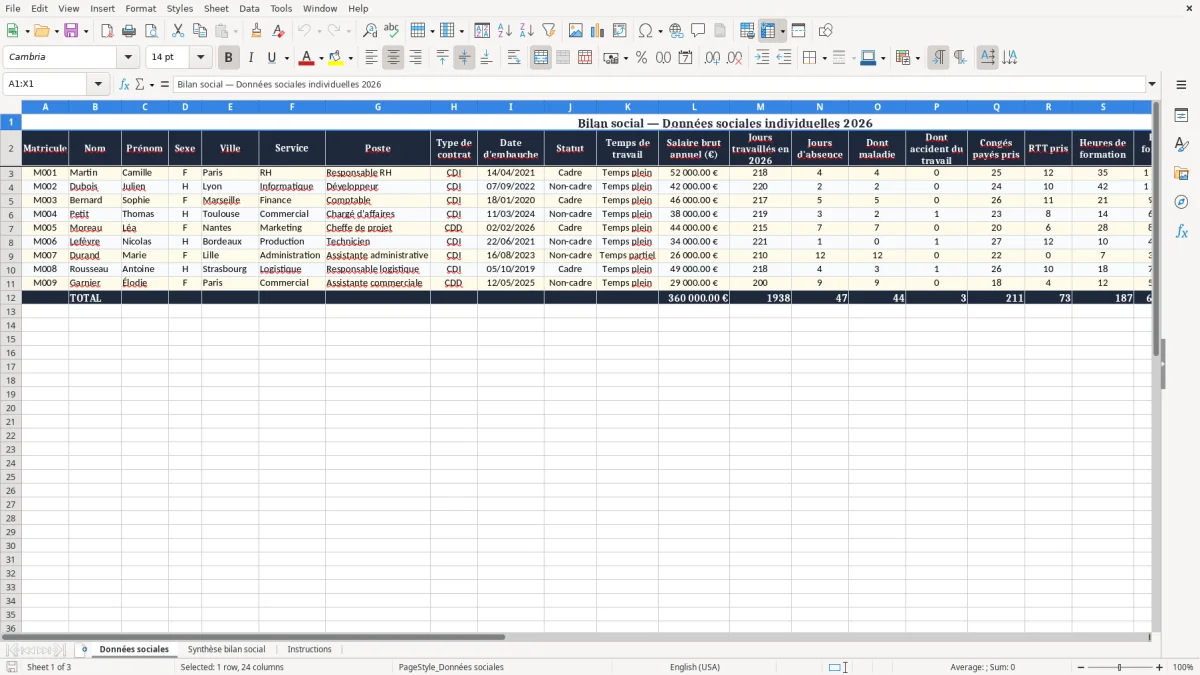The height and width of the screenshot is (675, 1200).
Task: Run the spelling check
Action: pyautogui.click(x=392, y=31)
